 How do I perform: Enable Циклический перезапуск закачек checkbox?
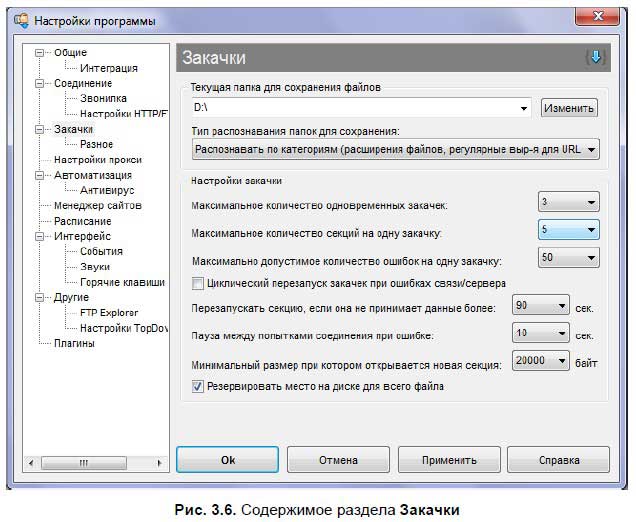pos(197,283)
